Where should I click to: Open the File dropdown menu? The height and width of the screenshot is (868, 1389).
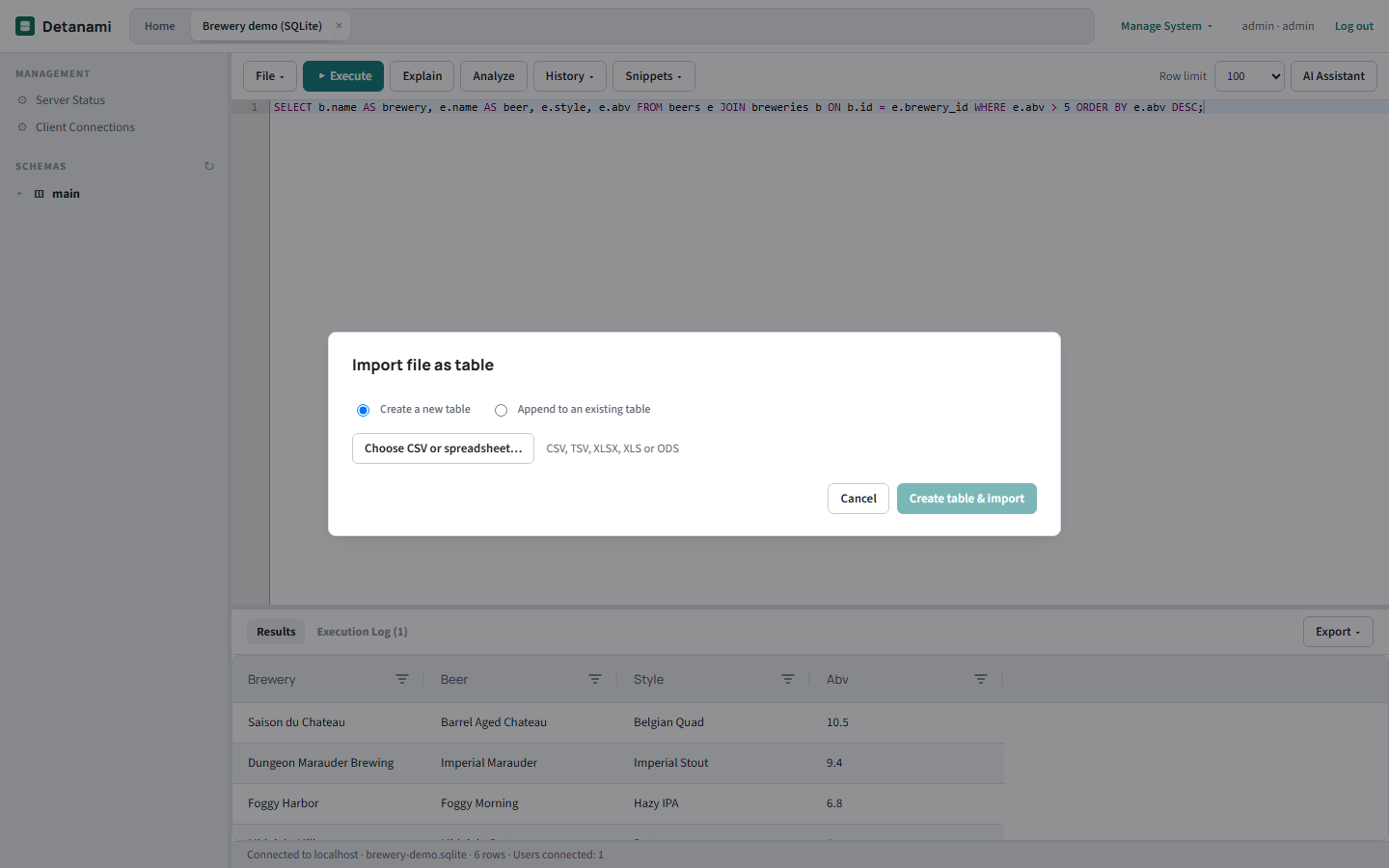coord(270,76)
